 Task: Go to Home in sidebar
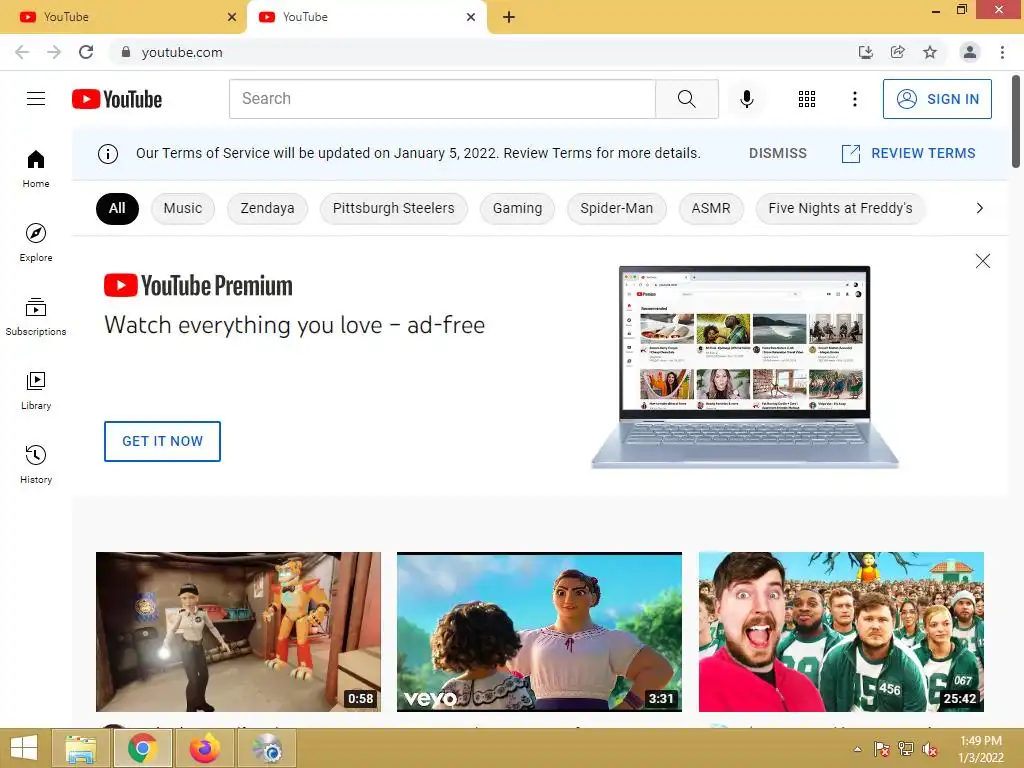(x=36, y=168)
